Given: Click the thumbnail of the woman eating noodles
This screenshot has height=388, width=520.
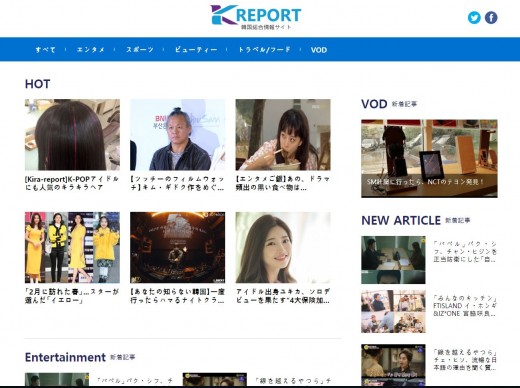Looking at the screenshot, I should coord(283,135).
